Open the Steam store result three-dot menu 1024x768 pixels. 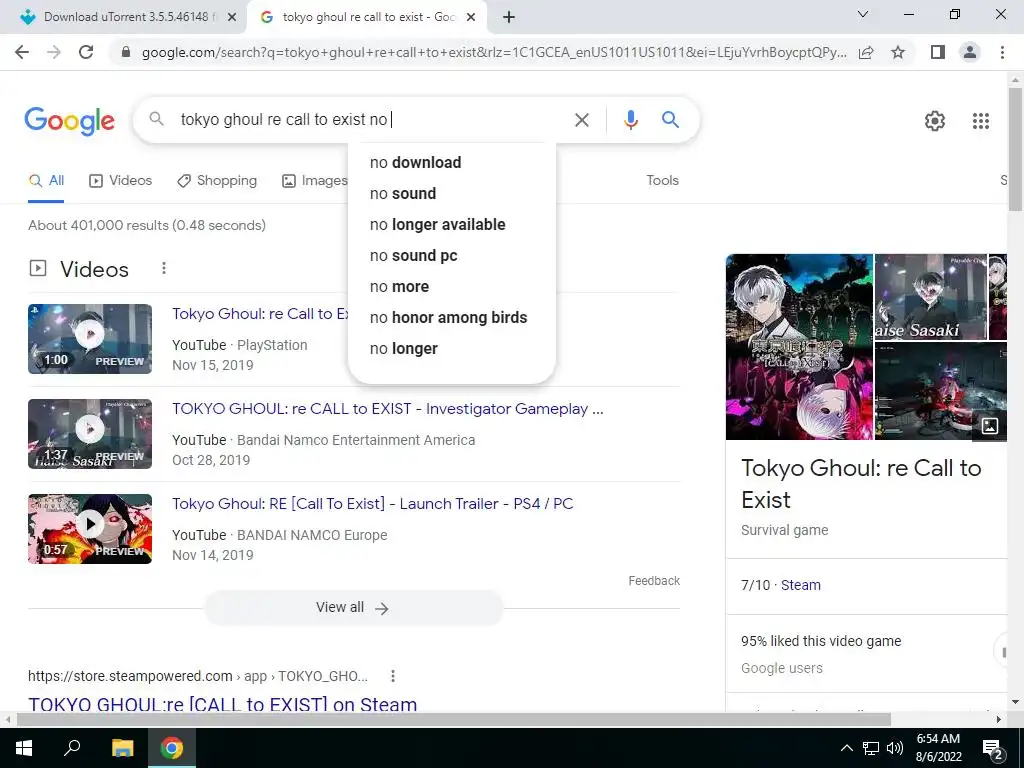coord(392,676)
